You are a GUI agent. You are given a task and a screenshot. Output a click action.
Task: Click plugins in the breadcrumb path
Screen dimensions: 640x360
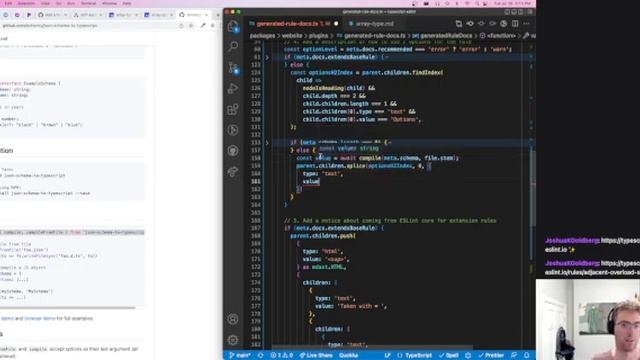[x=318, y=36]
